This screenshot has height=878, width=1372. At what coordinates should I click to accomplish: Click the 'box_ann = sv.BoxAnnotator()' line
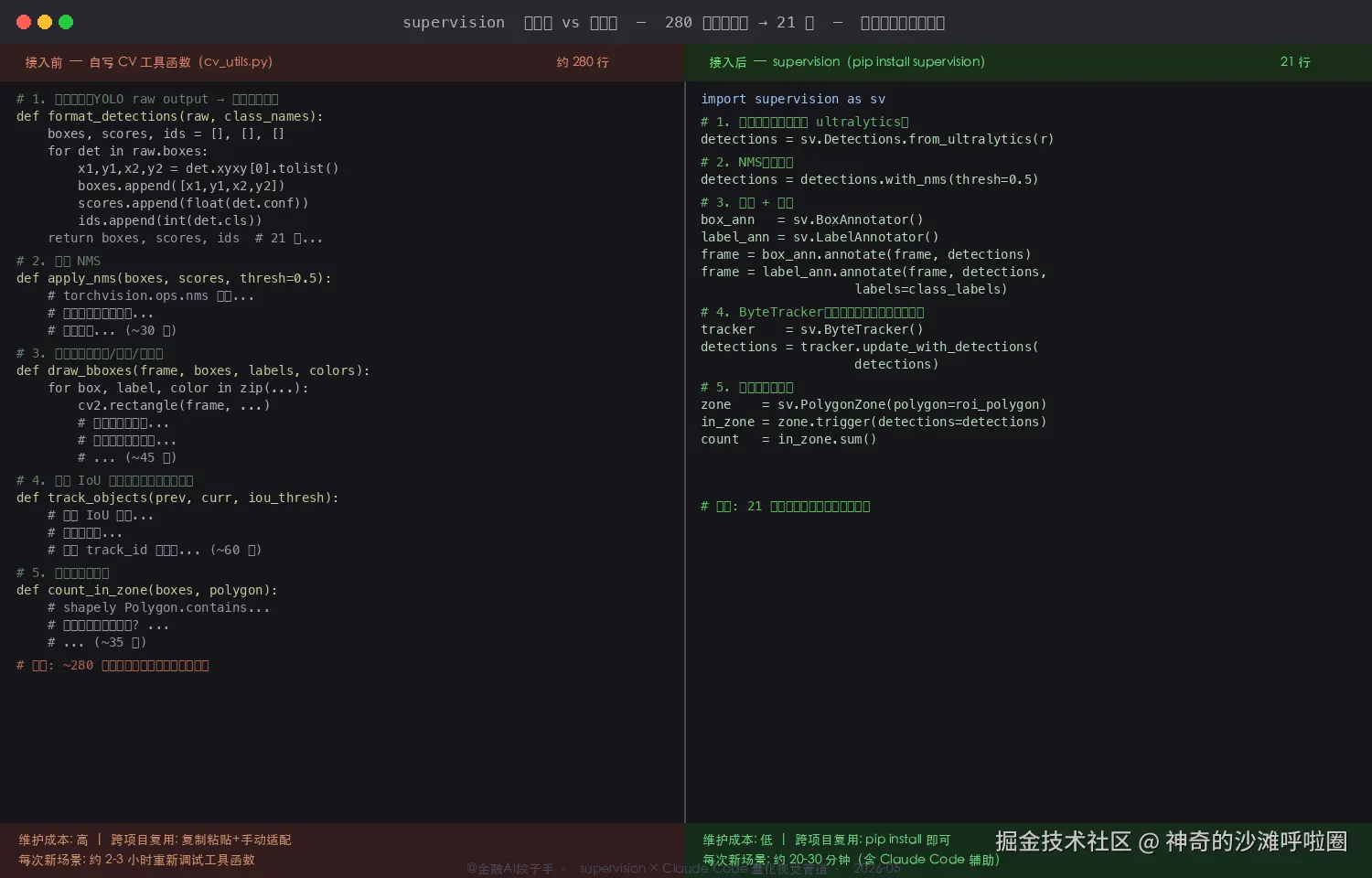coord(812,219)
